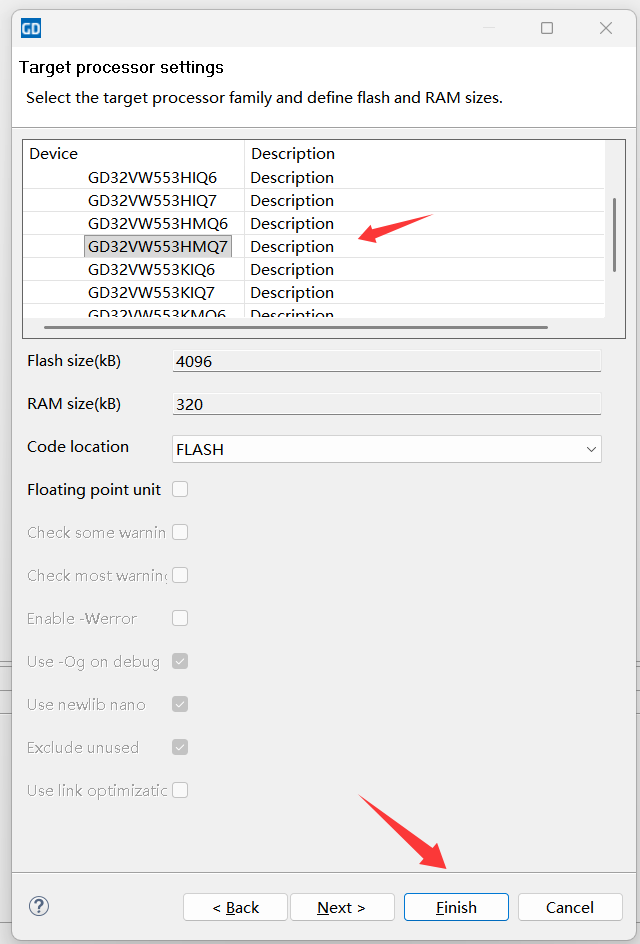
Task: Select GD32VW553HMQ7 device in list
Action: point(158,246)
